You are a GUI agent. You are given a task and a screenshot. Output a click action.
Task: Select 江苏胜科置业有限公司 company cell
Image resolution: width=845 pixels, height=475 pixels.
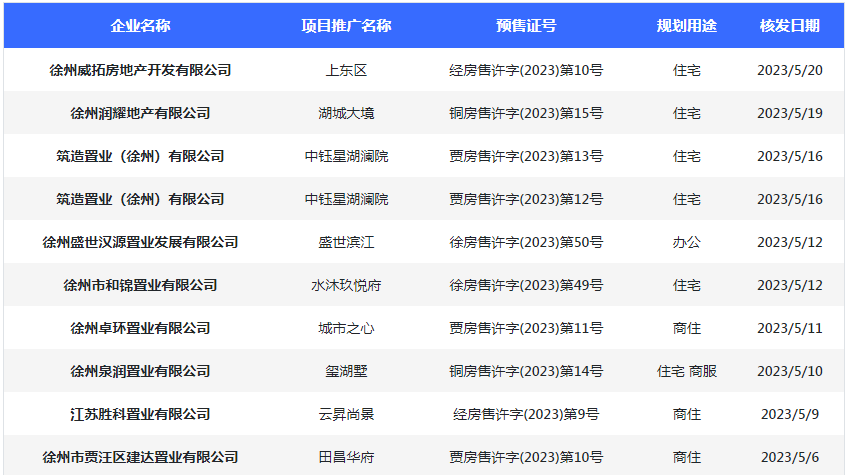140,414
